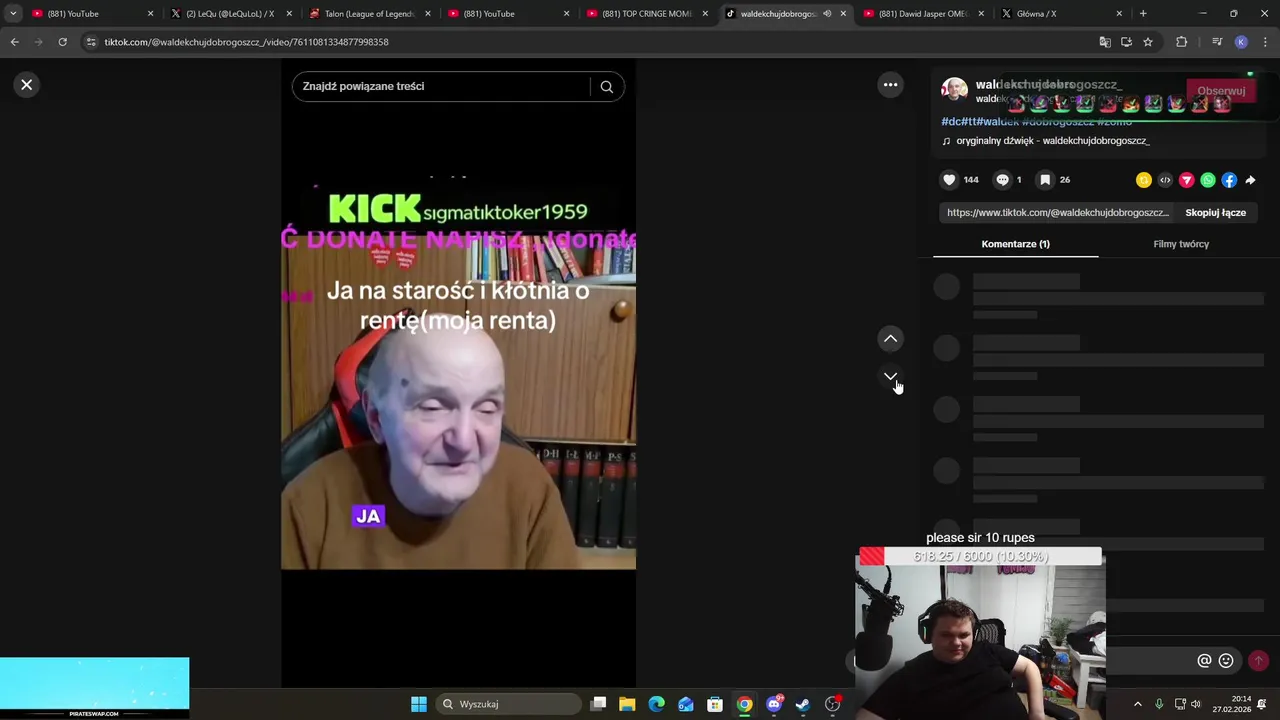
Task: Go back in browser history
Action: click(14, 42)
